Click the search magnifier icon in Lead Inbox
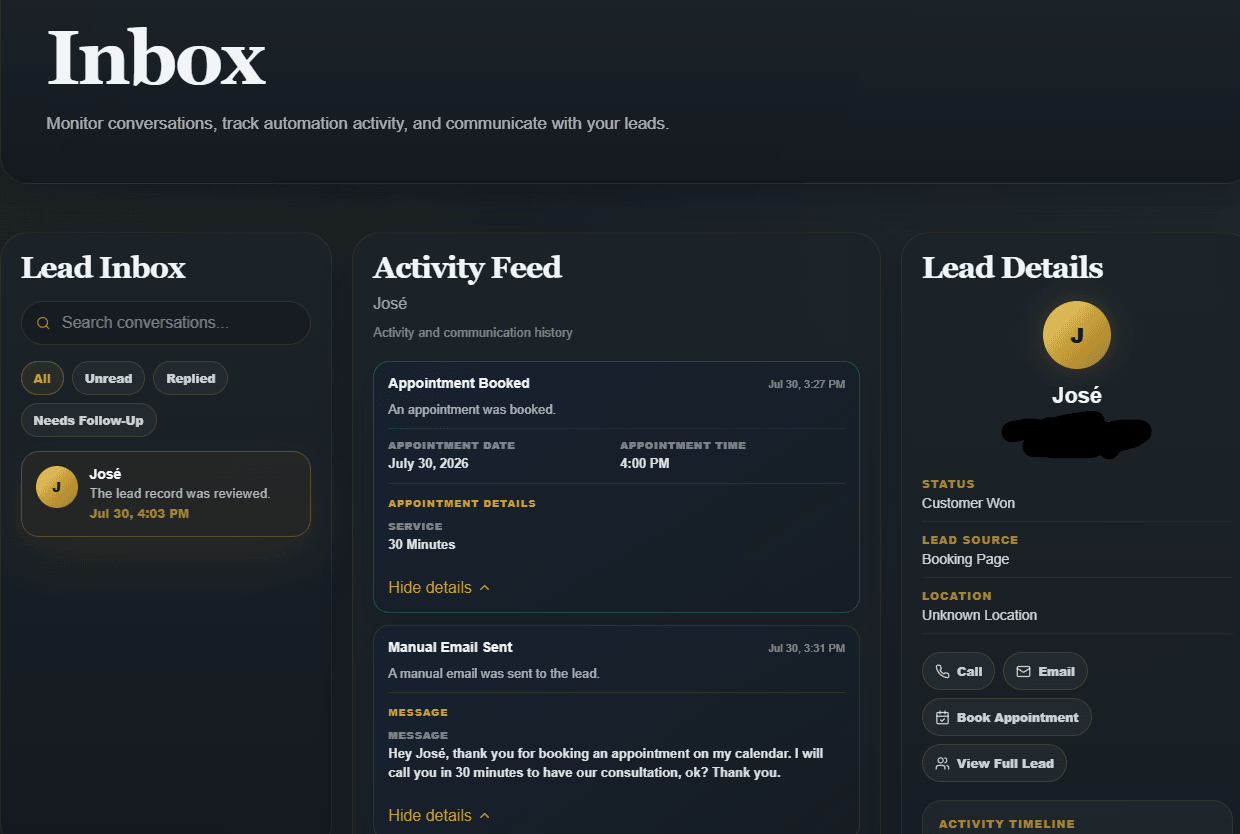The width and height of the screenshot is (1240, 834). point(43,323)
